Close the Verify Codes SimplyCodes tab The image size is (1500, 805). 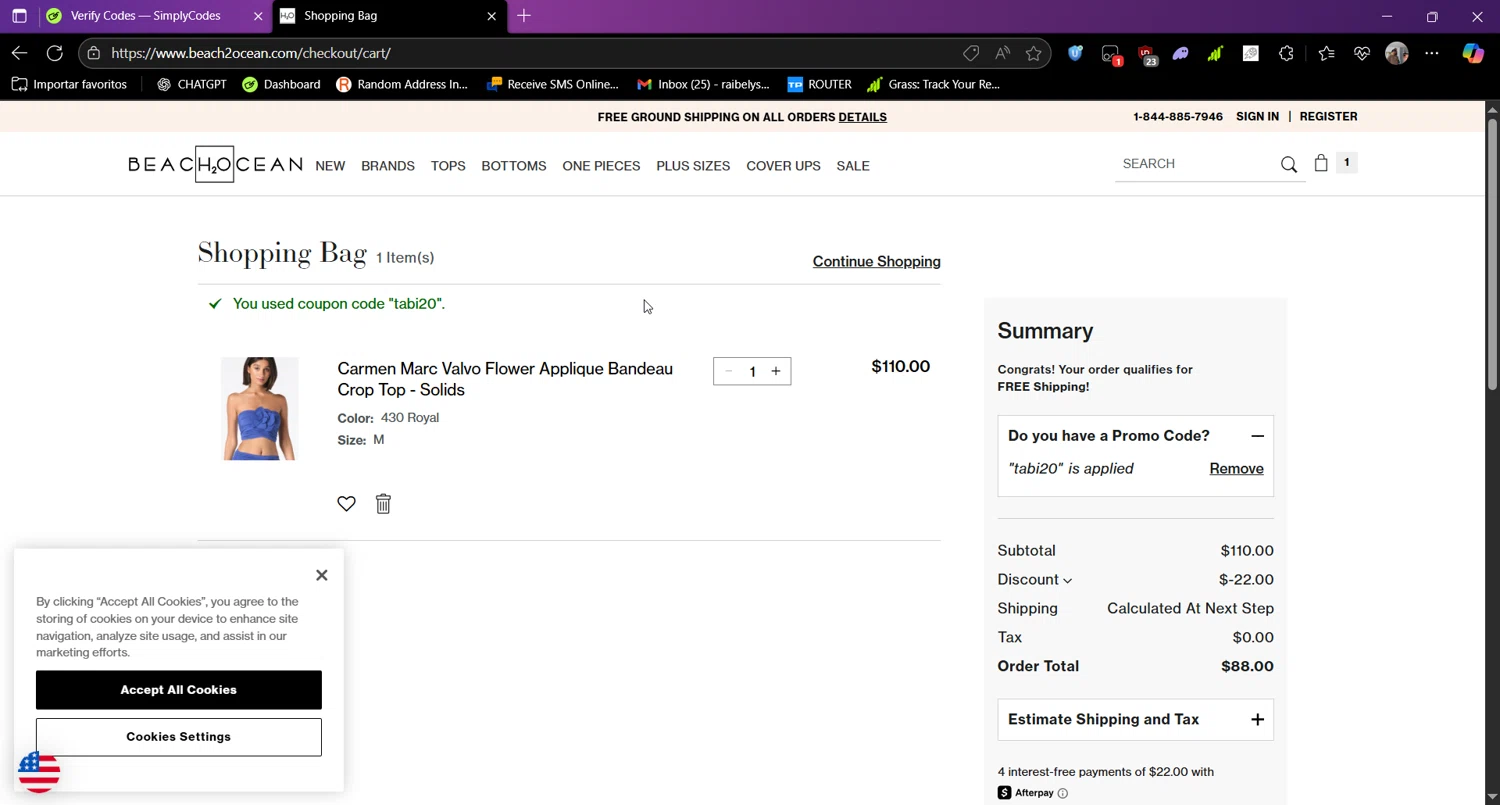click(x=258, y=16)
